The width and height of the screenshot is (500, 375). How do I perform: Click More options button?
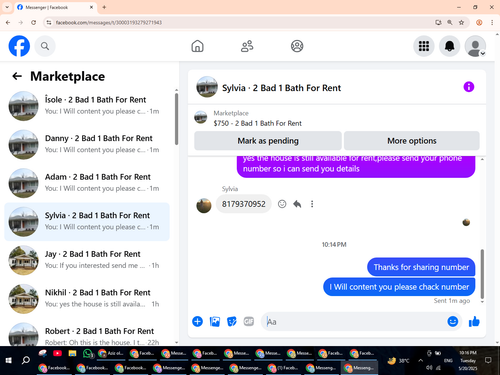412,141
